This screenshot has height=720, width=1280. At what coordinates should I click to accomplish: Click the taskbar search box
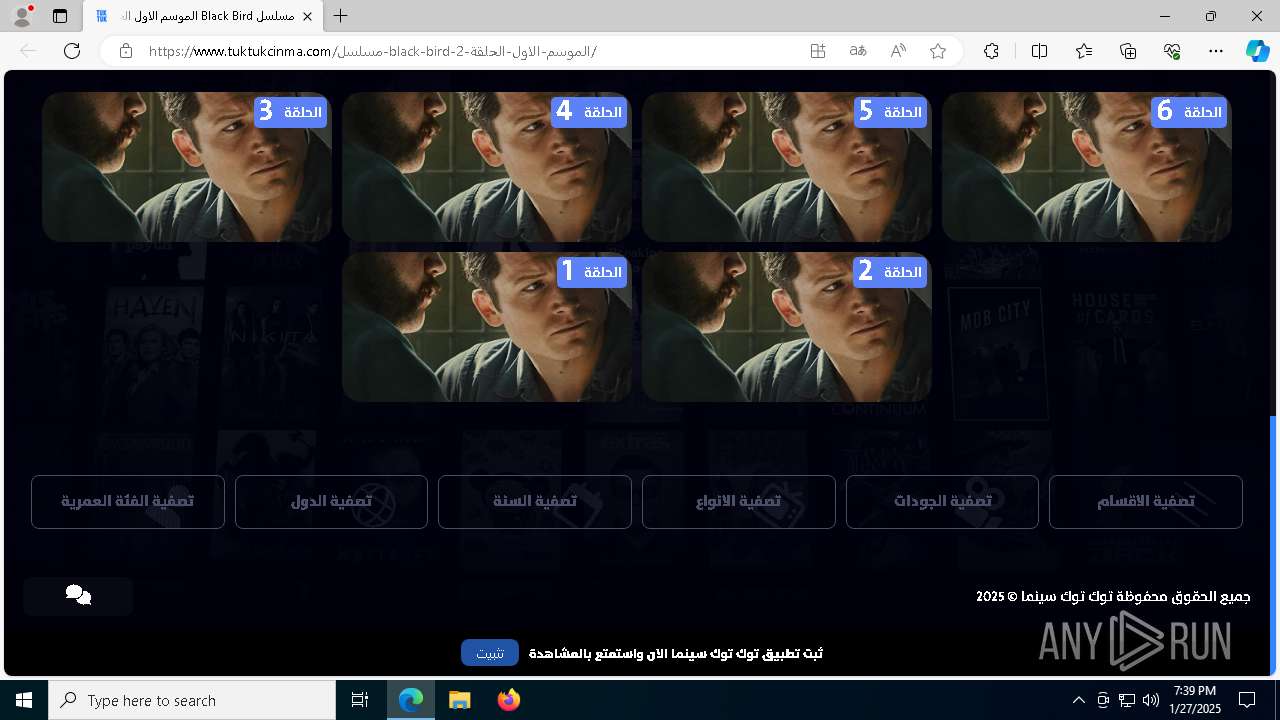pyautogui.click(x=192, y=700)
